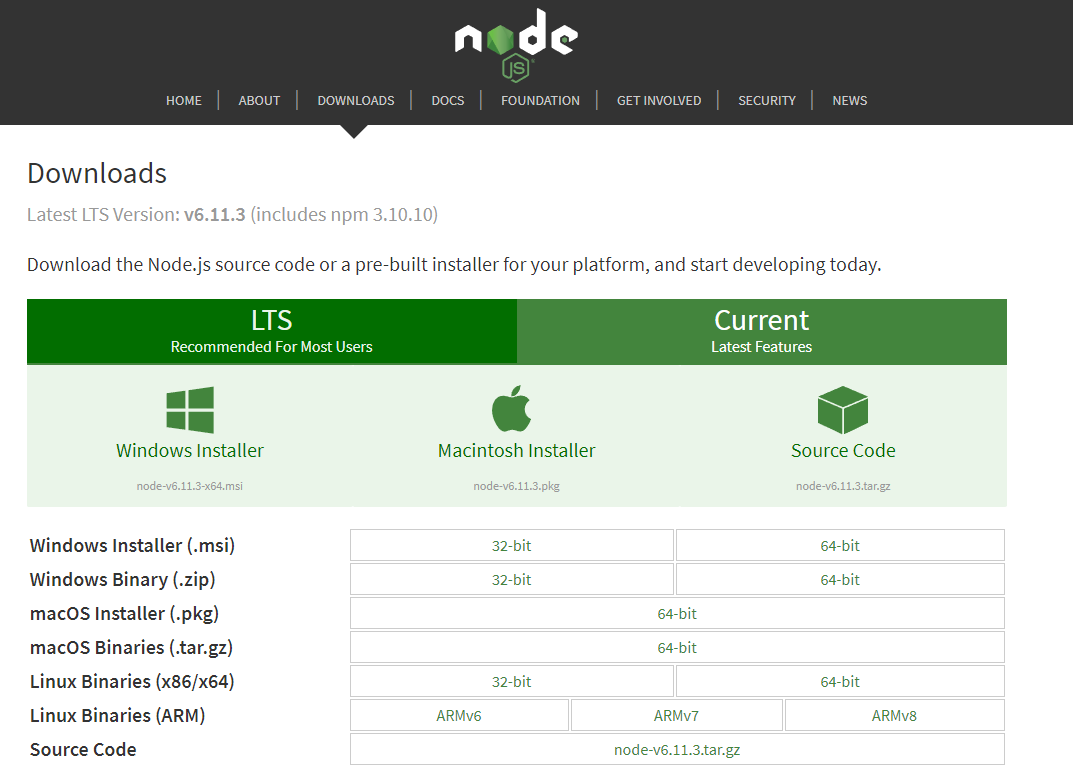Open the SECURITY navigation link

767,101
